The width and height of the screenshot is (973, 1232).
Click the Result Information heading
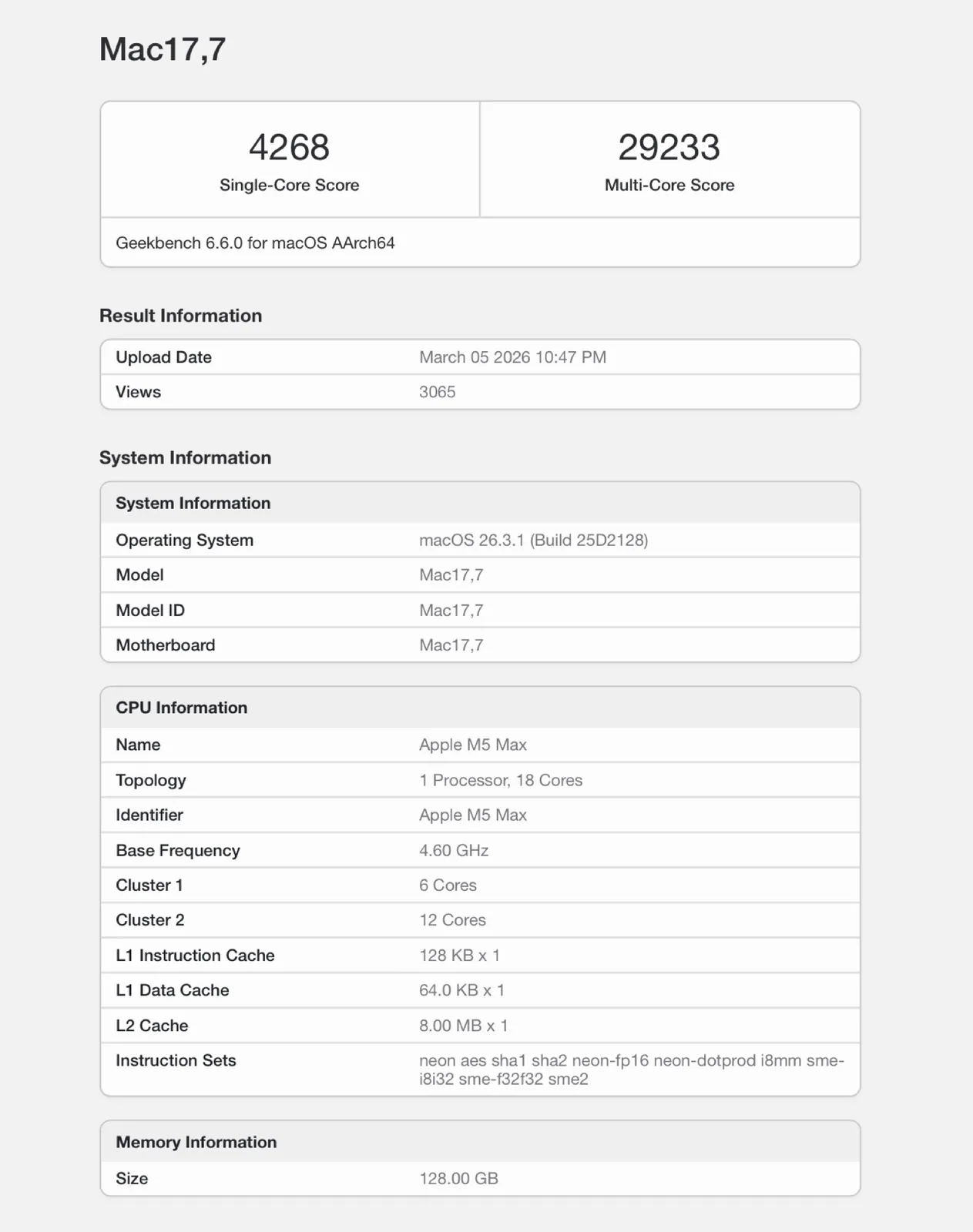click(180, 316)
